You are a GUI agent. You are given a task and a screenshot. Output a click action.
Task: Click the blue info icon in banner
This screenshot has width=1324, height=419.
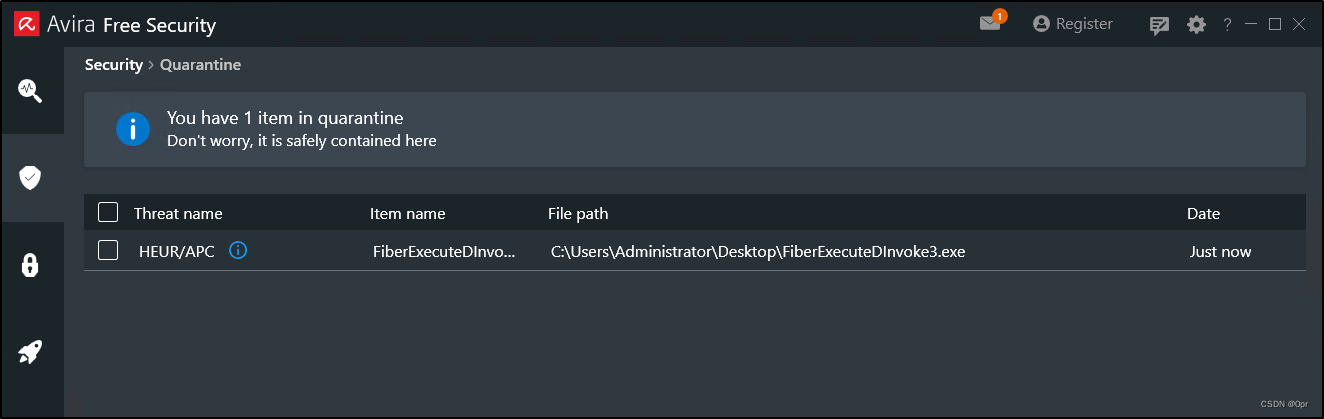pos(132,129)
